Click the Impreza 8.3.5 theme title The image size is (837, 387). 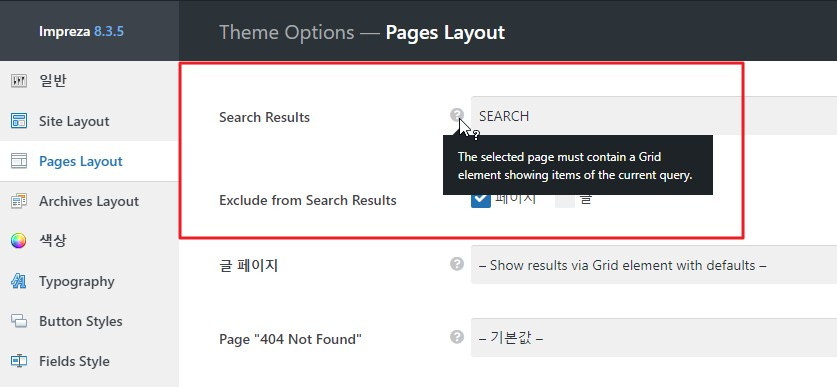click(x=81, y=31)
